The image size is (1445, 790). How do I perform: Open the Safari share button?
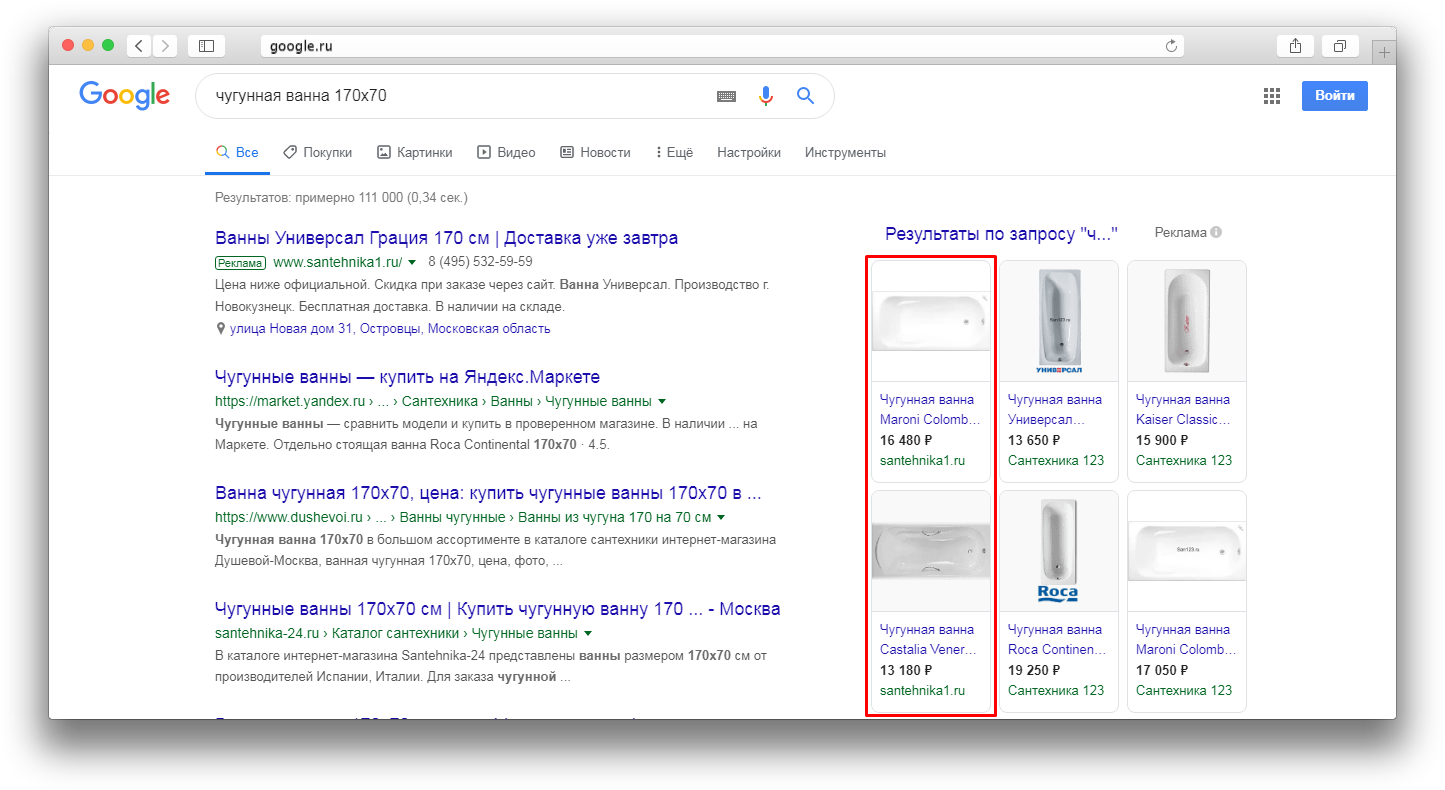point(1295,45)
